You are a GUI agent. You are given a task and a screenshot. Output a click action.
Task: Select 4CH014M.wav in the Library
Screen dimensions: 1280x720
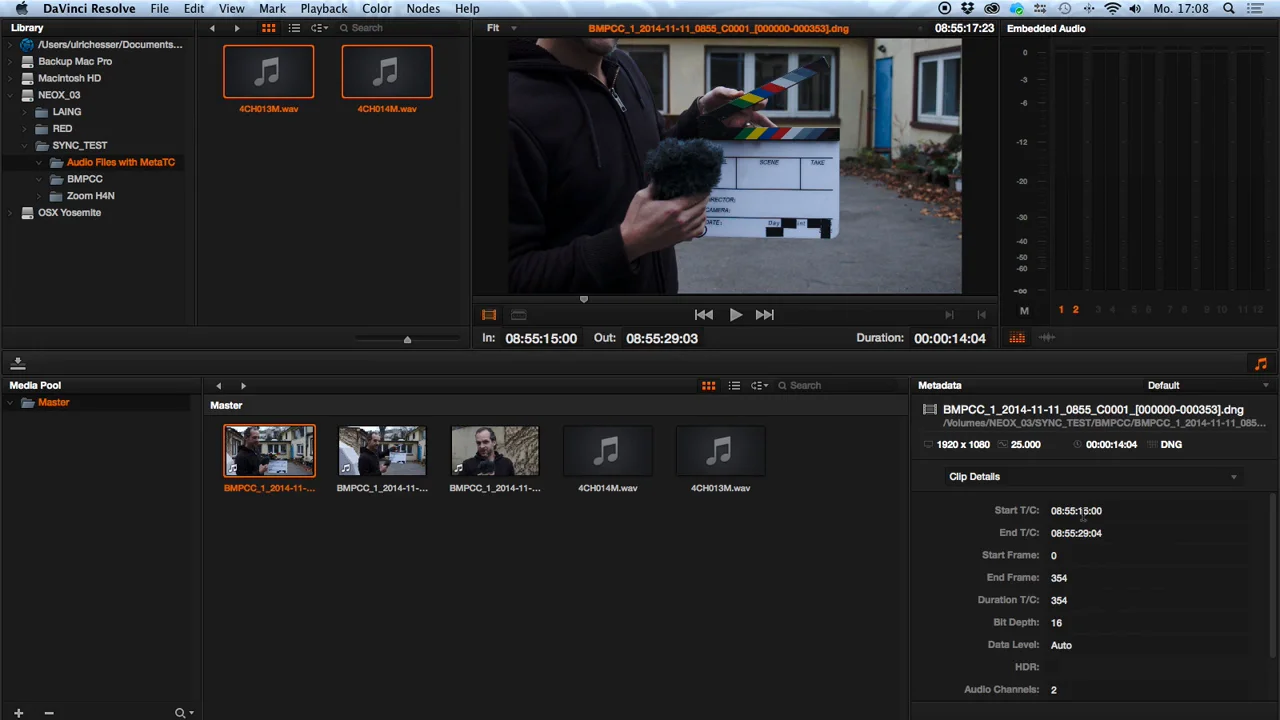pyautogui.click(x=387, y=73)
